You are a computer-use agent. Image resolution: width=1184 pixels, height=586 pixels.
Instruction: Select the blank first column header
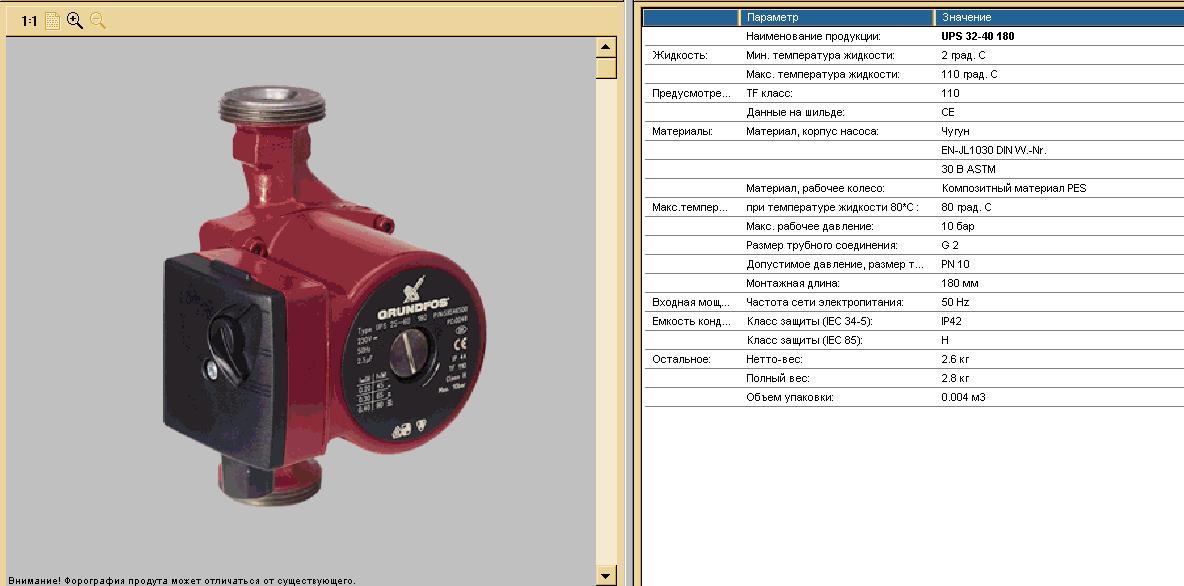coord(690,17)
